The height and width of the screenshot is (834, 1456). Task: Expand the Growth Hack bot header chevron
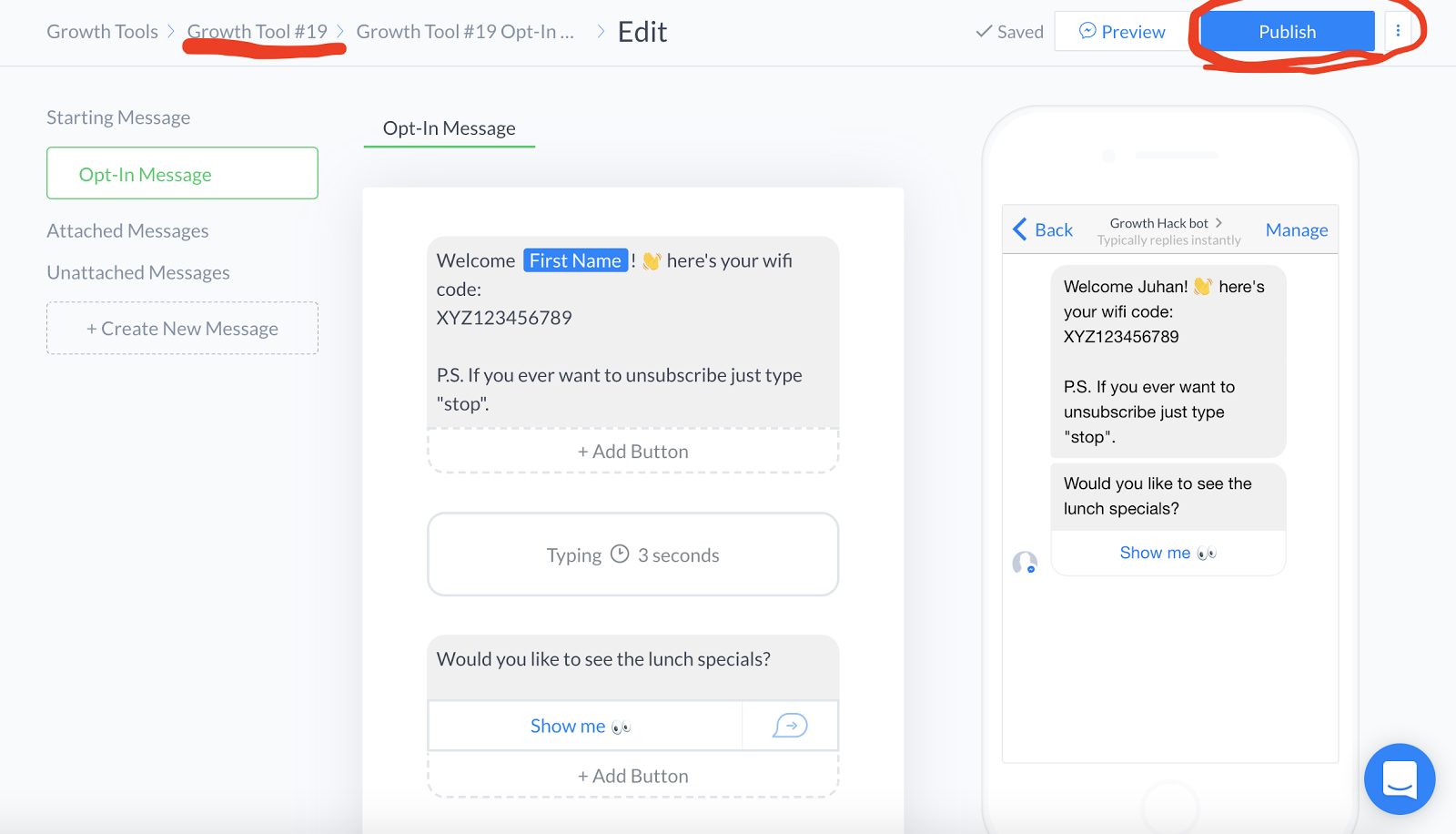point(1219,222)
